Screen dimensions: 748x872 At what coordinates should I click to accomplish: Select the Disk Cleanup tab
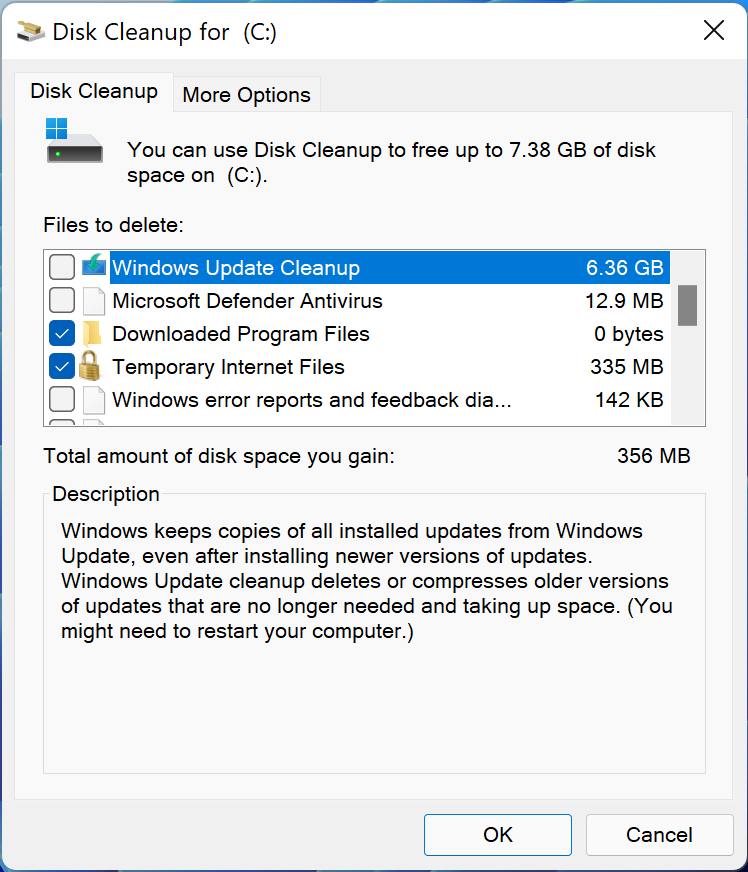93,91
